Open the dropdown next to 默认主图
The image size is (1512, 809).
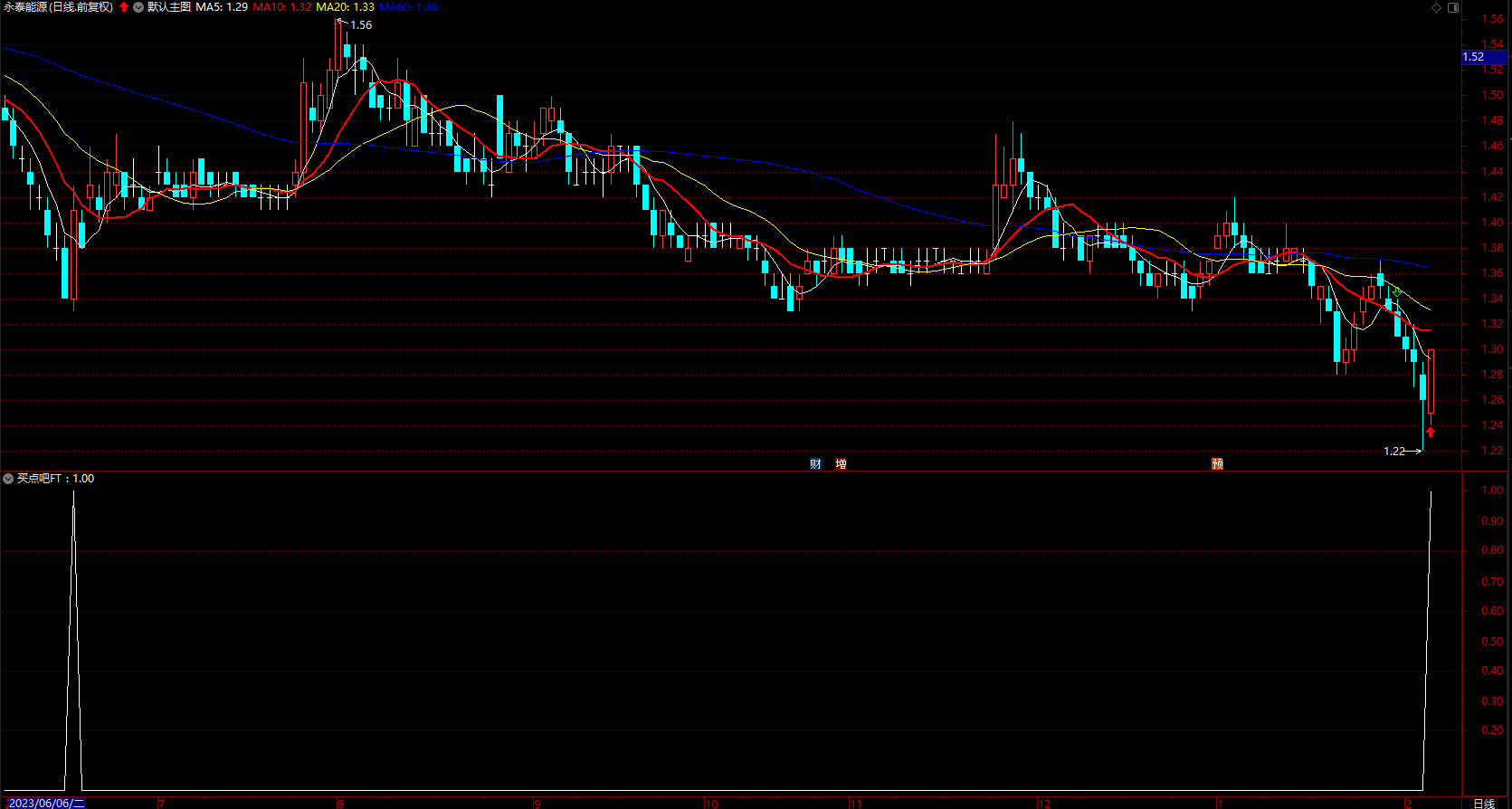click(138, 7)
